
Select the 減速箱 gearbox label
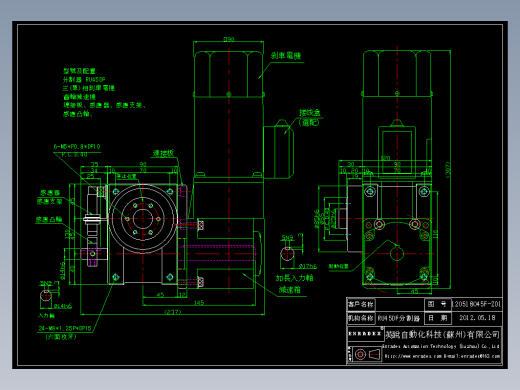tap(289, 290)
